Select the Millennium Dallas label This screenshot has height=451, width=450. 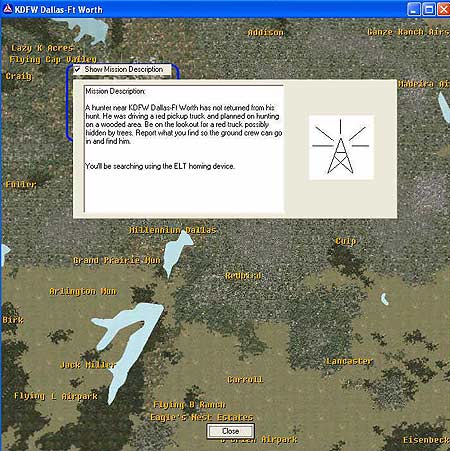pyautogui.click(x=173, y=230)
